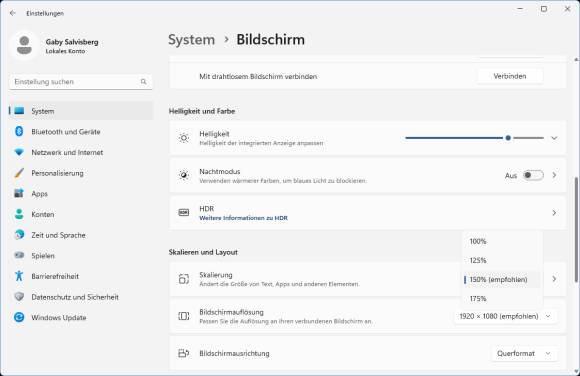The image size is (580, 376).
Task: Turn on the Nachtmodus switch
Action: click(x=533, y=175)
